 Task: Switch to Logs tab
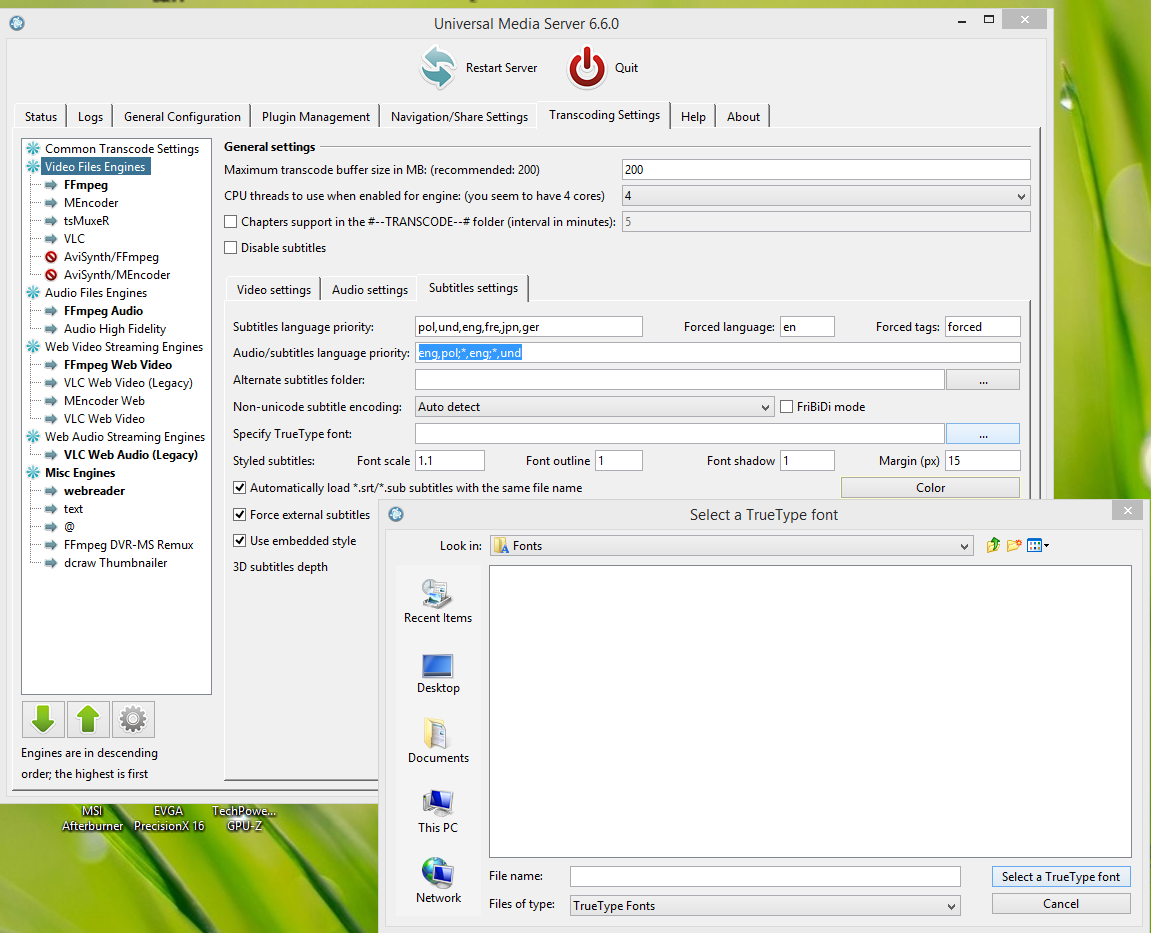(90, 117)
